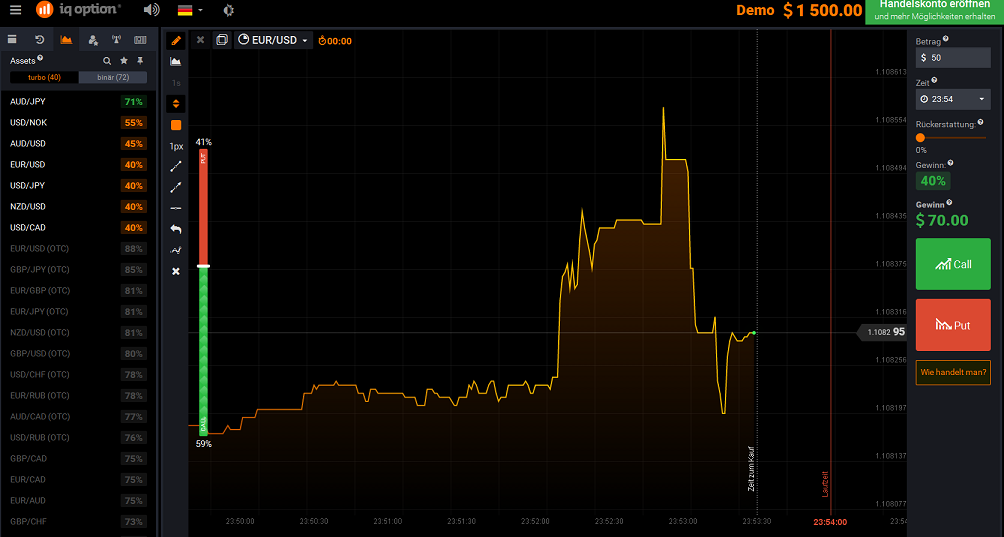Viewport: 1004px width, 537px height.
Task: Click the Rückerstattung slider handle
Action: 920,138
